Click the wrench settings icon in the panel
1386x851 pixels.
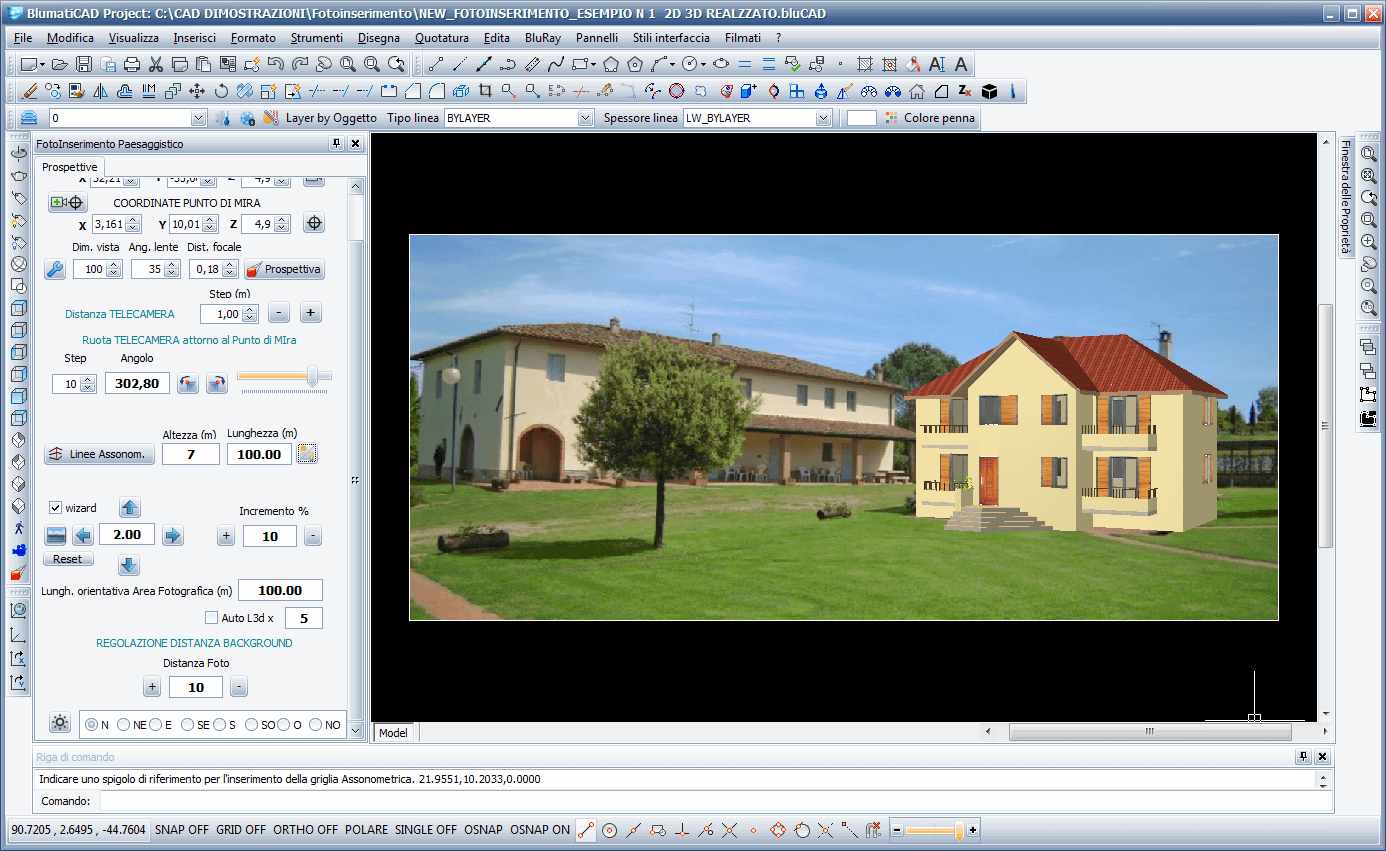(56, 269)
